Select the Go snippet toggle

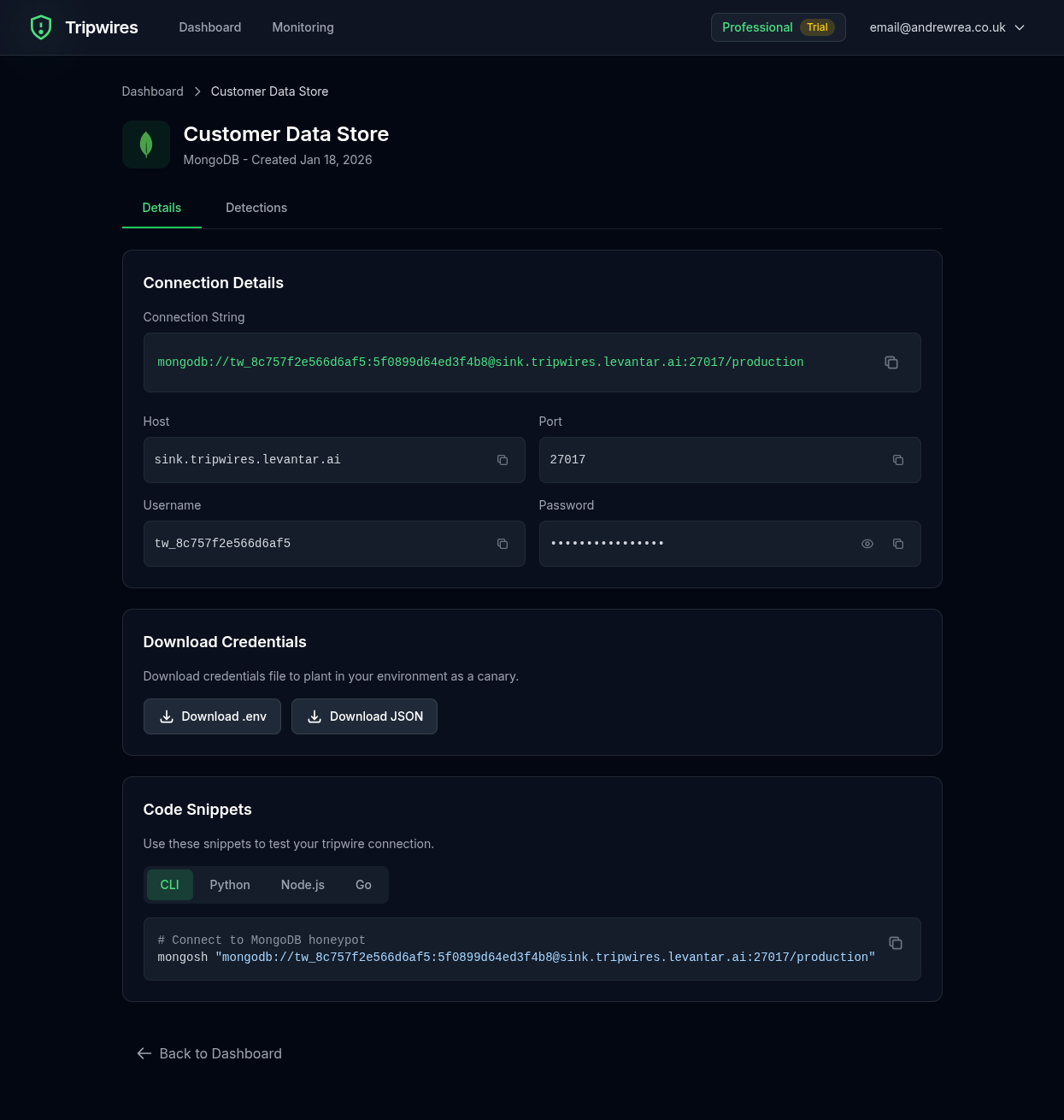[x=363, y=885]
